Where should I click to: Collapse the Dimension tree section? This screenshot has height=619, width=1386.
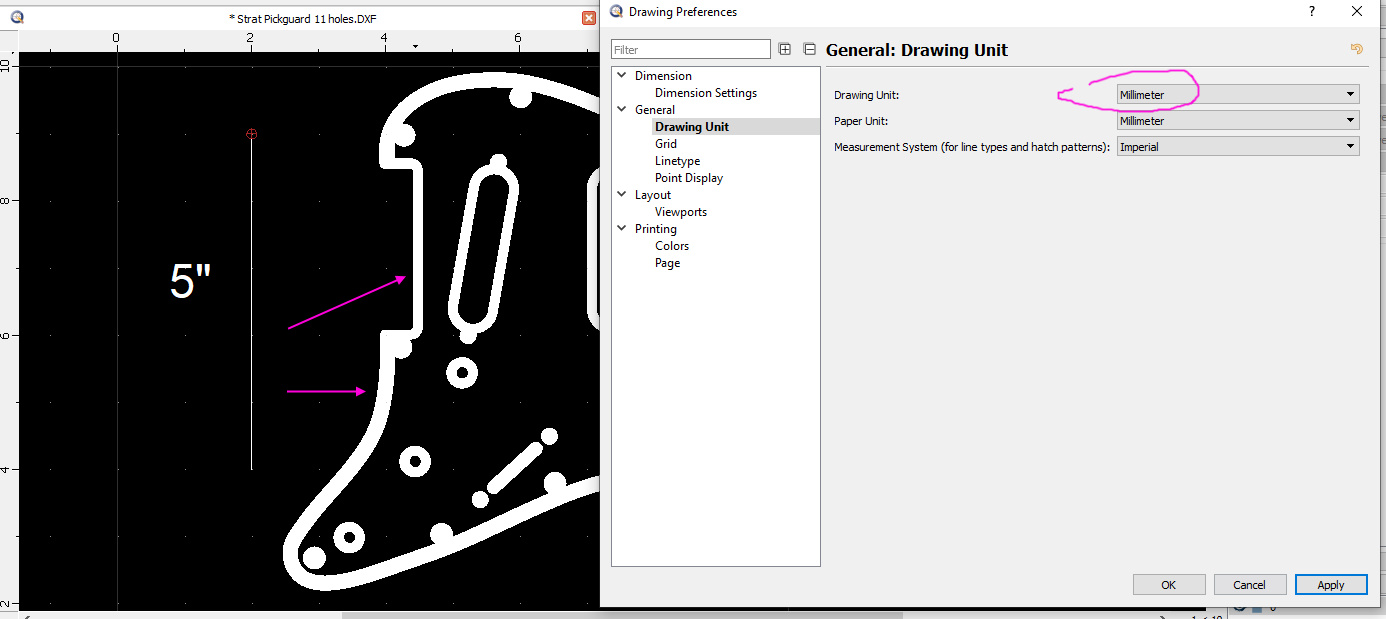click(622, 76)
